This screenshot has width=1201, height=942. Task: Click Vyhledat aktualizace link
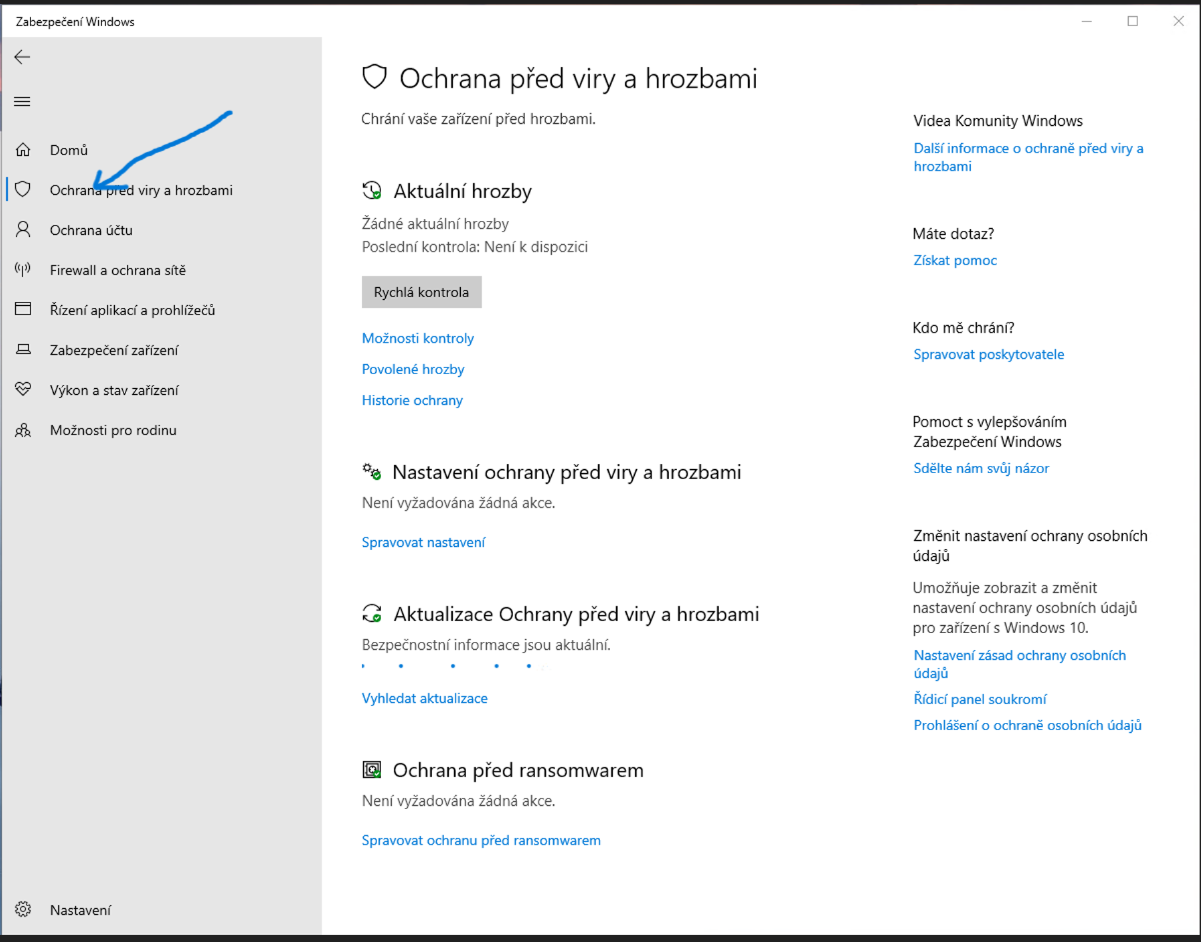(424, 698)
